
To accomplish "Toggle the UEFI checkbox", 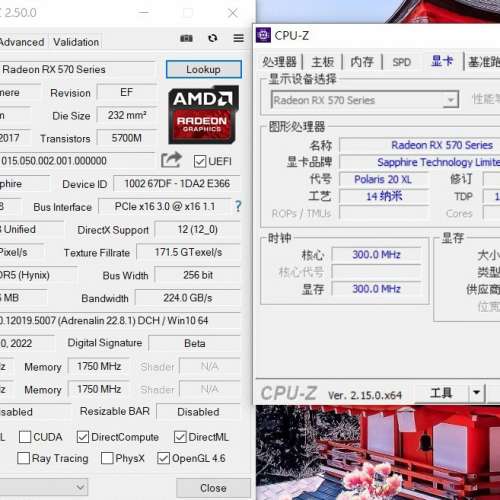I will click(200, 161).
